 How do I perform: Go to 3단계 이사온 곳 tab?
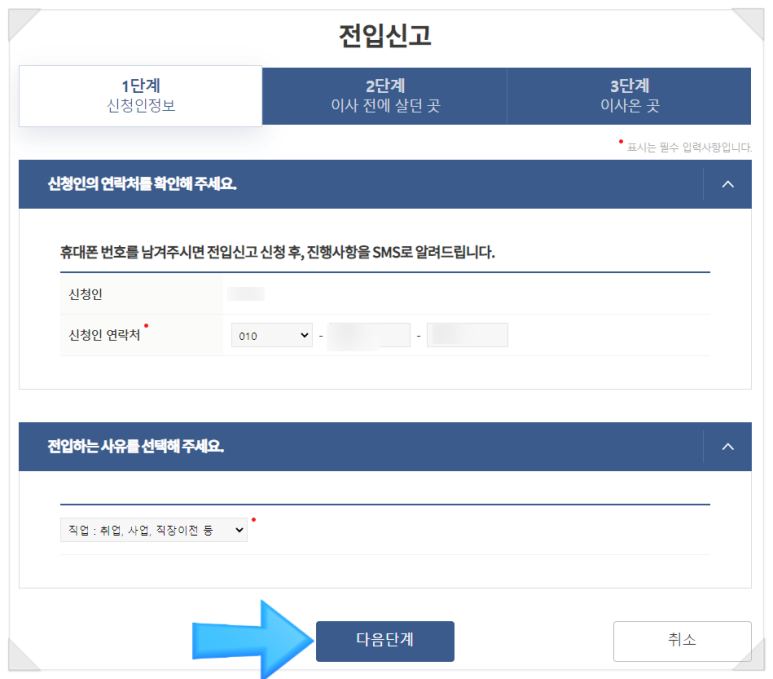tap(629, 96)
